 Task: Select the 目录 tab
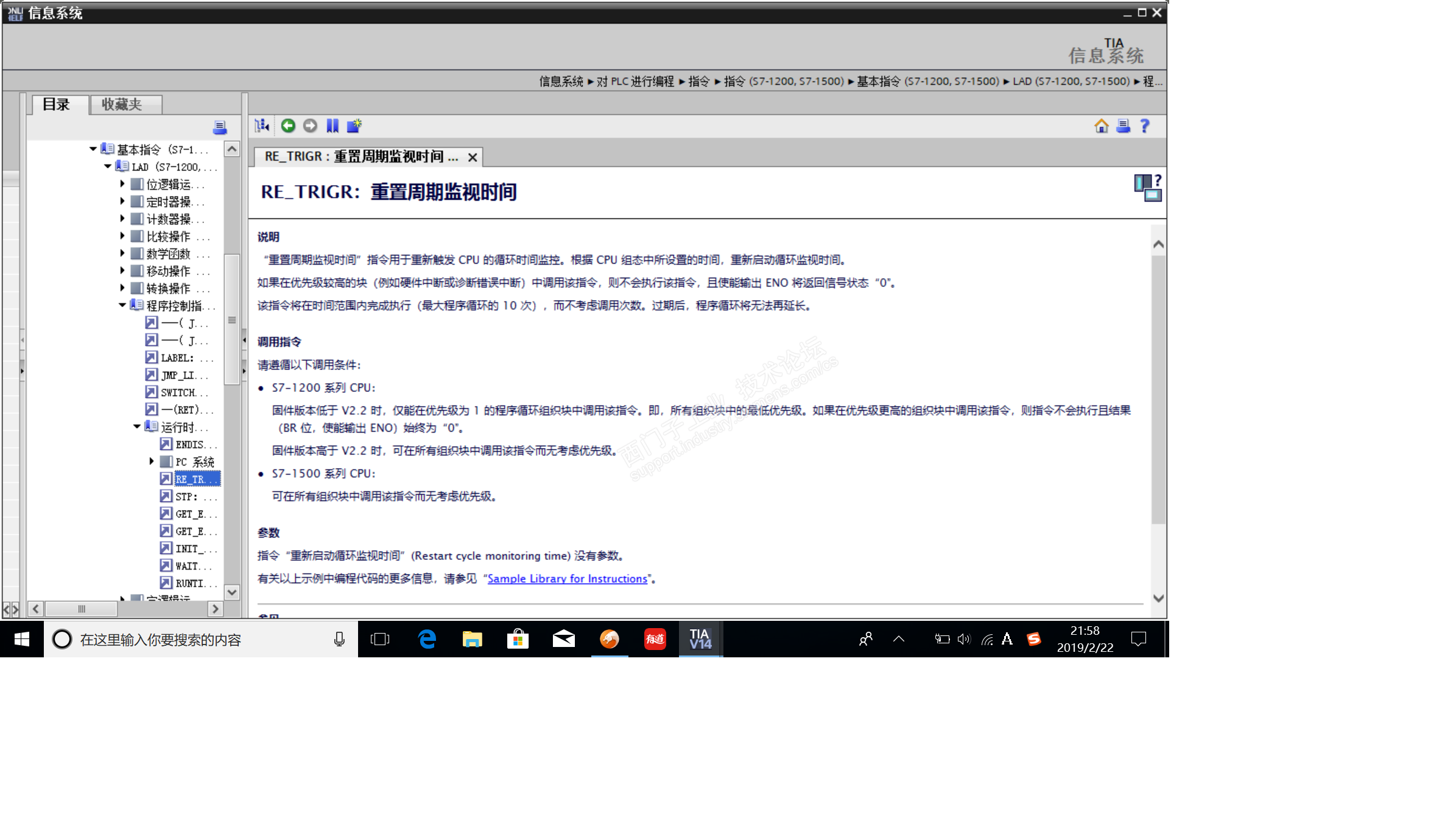coord(57,105)
